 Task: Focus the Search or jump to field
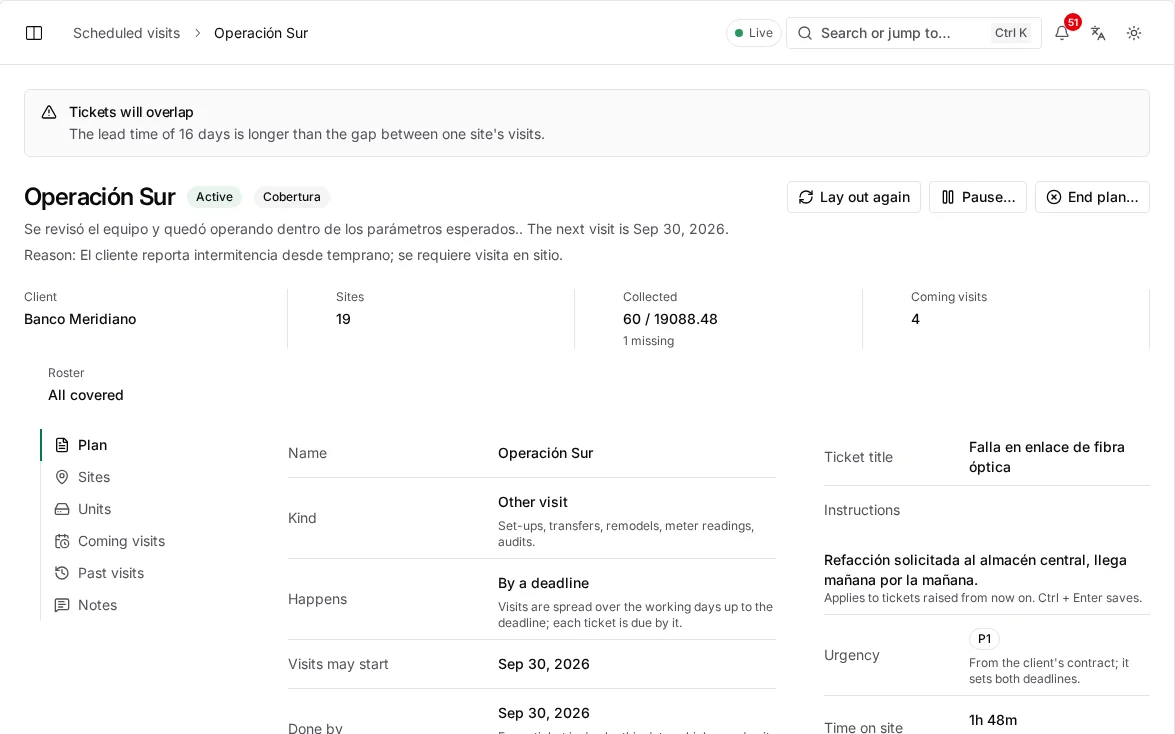point(913,33)
